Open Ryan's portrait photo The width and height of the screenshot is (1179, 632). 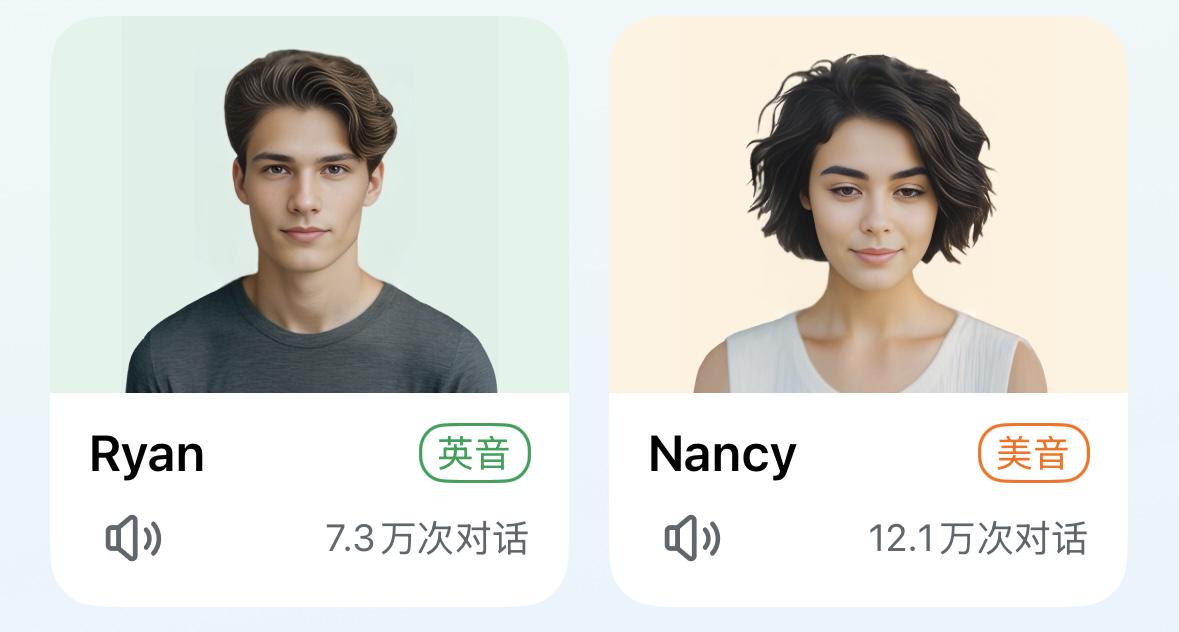309,204
